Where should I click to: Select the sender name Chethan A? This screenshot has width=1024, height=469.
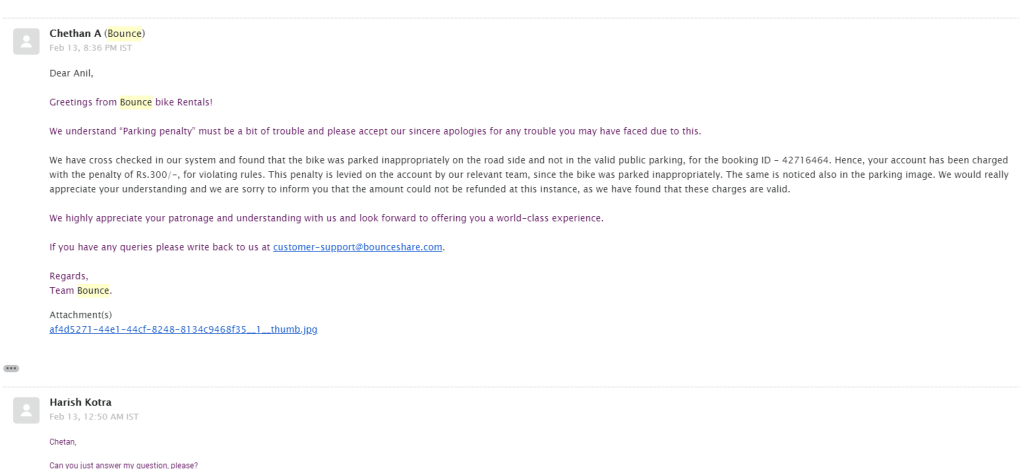[75, 33]
